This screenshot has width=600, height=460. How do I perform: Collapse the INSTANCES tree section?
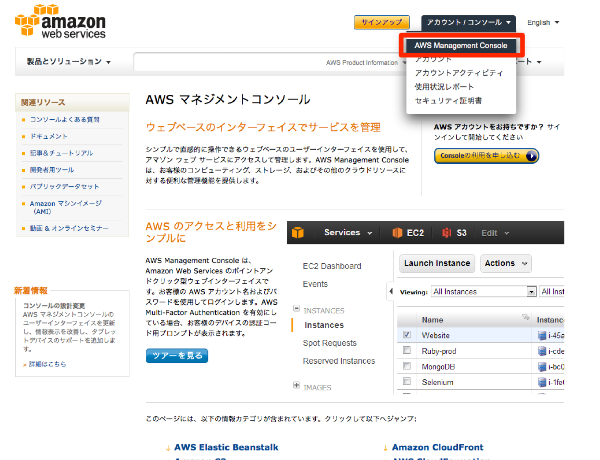click(296, 308)
